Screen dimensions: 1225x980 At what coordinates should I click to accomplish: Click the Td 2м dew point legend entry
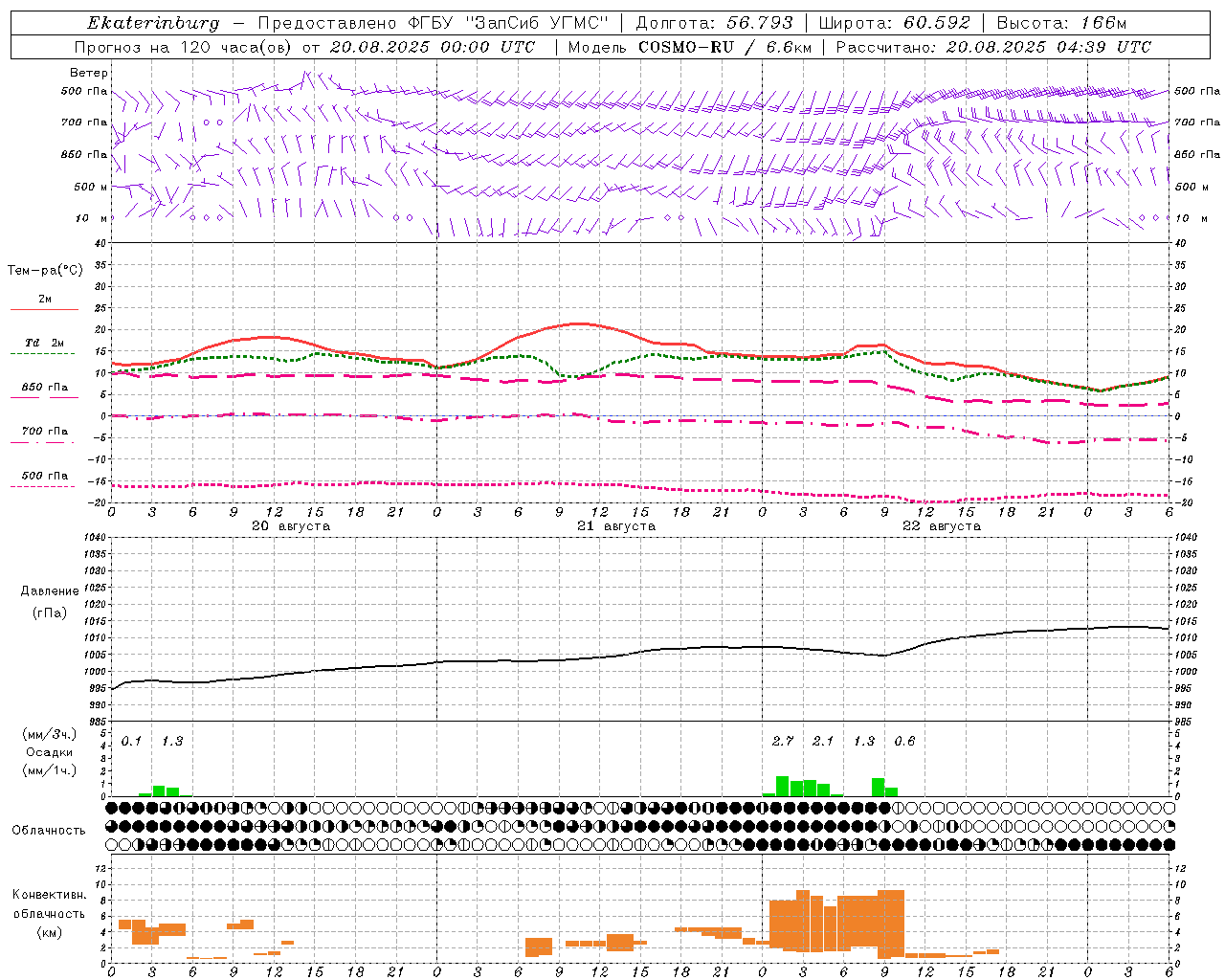click(x=44, y=346)
